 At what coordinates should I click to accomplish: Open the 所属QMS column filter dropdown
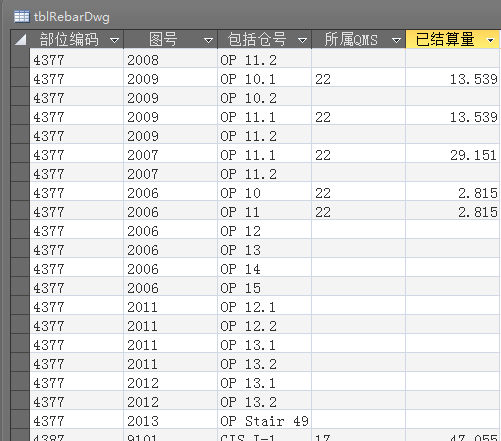[396, 40]
